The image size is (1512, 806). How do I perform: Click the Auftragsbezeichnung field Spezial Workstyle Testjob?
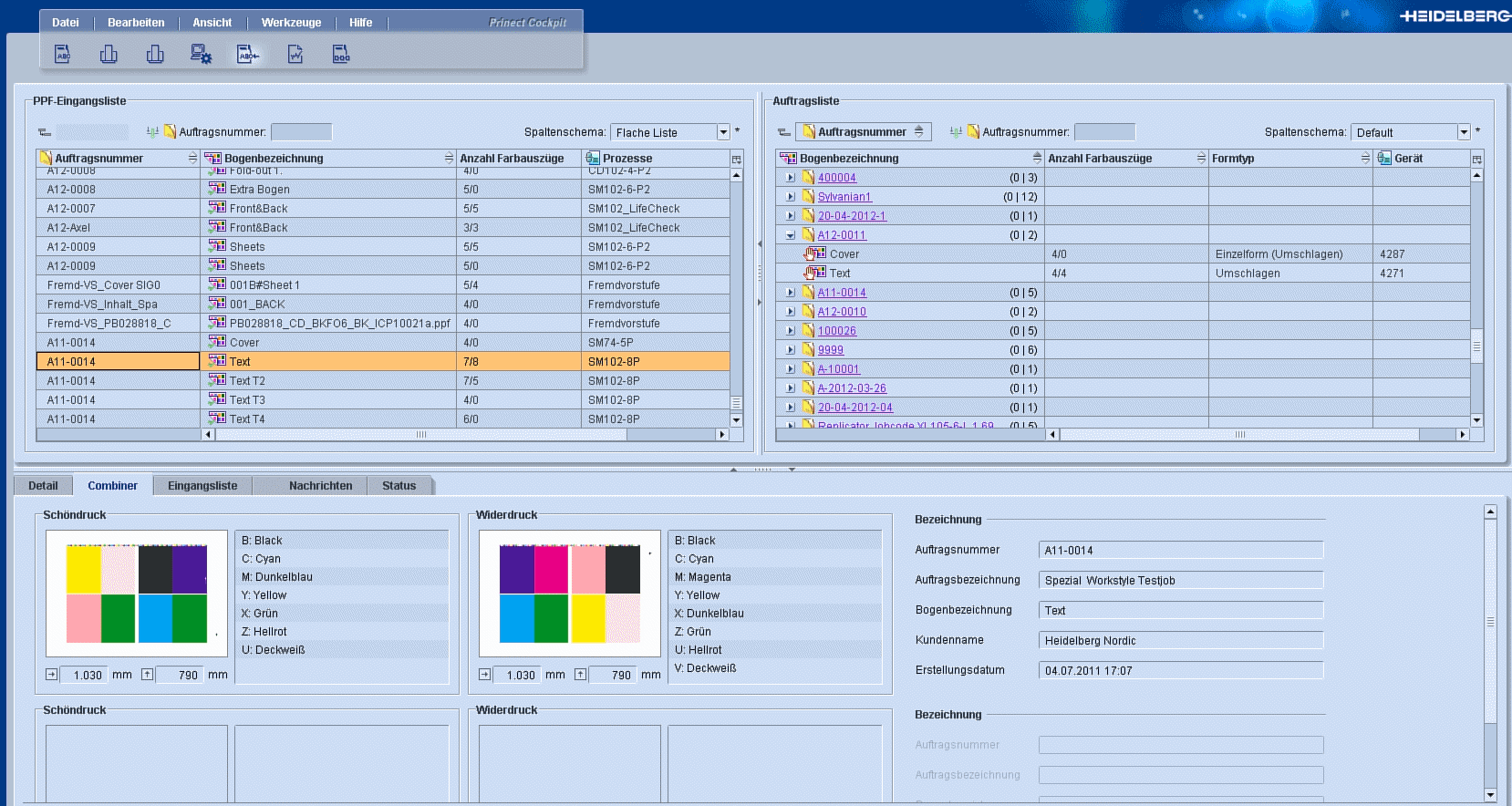pyautogui.click(x=1181, y=580)
